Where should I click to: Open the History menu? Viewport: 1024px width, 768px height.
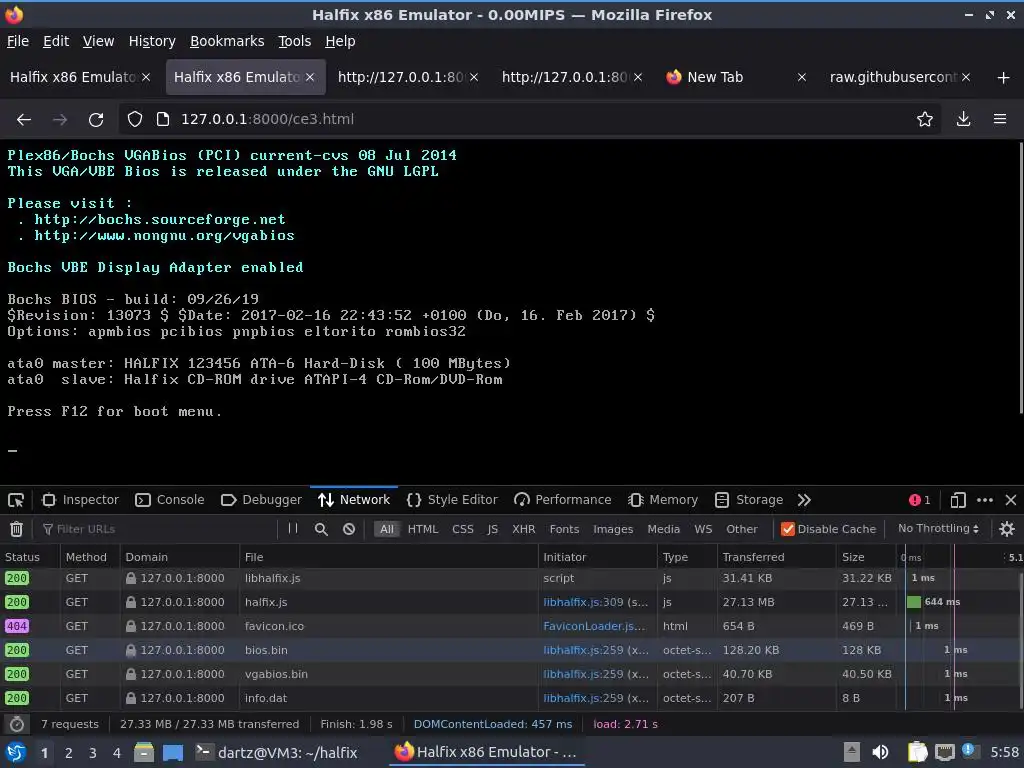coord(152,41)
